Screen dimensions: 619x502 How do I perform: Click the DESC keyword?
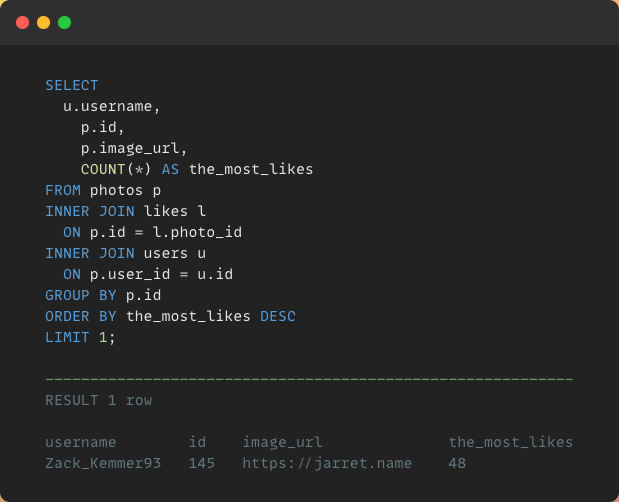pos(278,316)
